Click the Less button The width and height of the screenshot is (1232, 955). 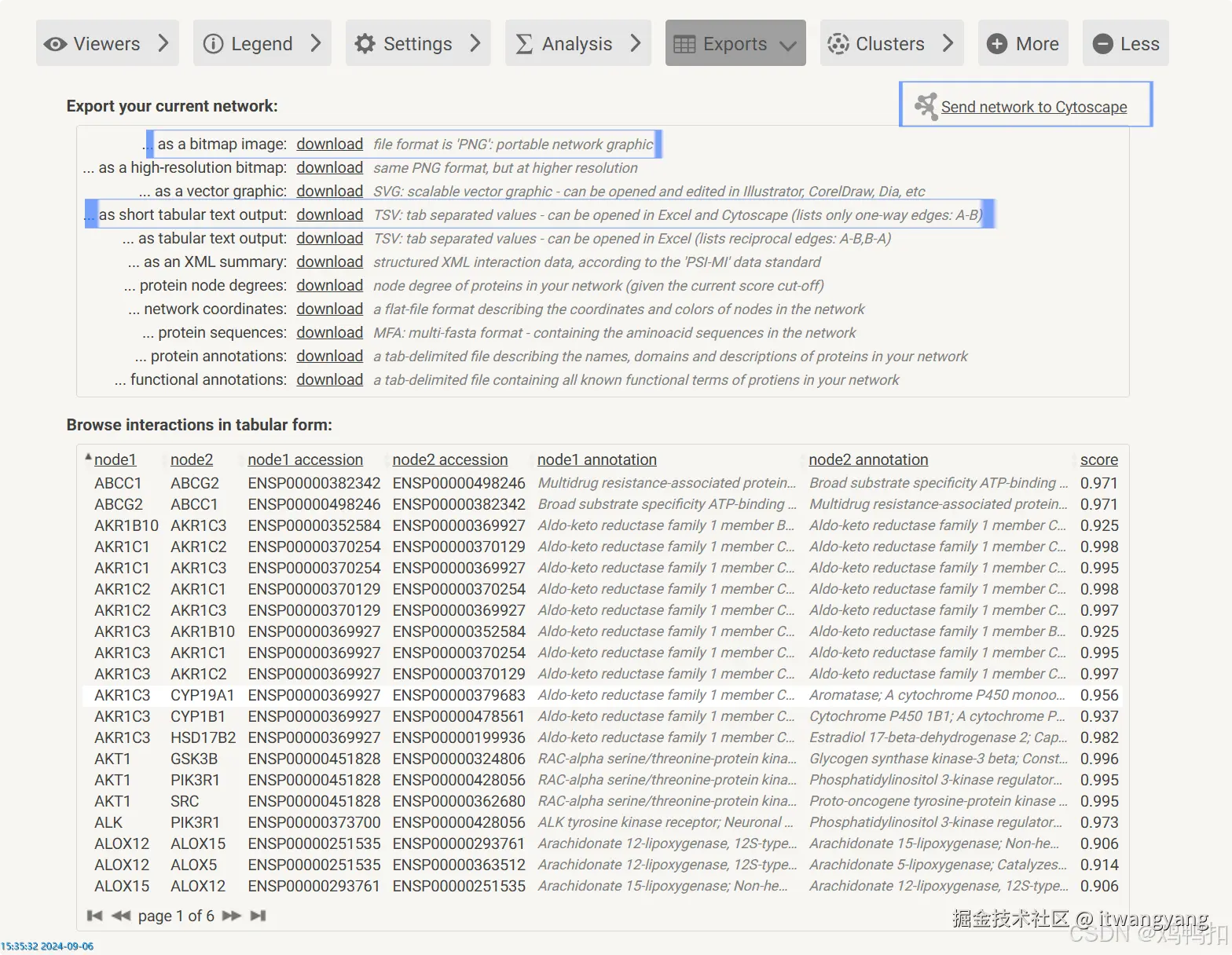click(x=1126, y=43)
